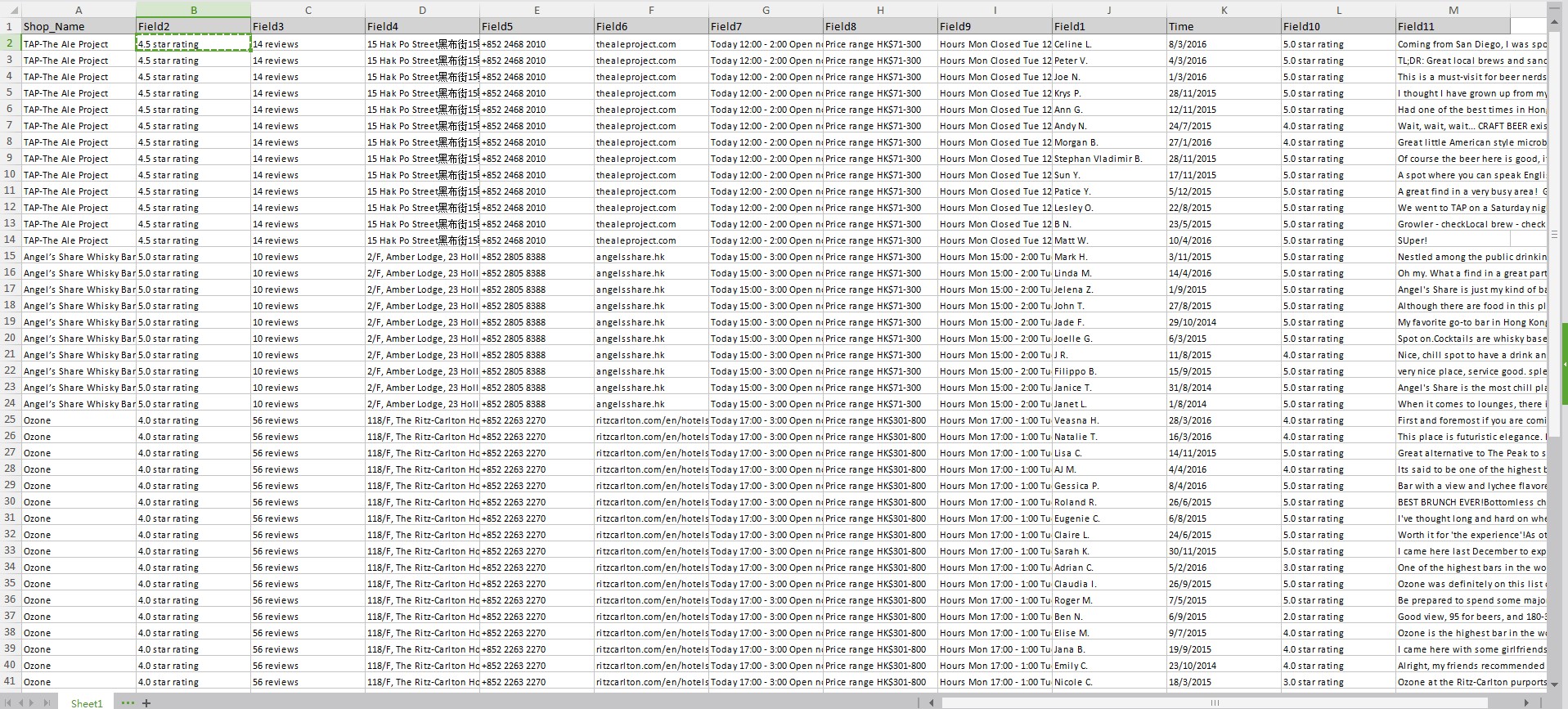
Task: Select row 25 header
Action: point(11,420)
